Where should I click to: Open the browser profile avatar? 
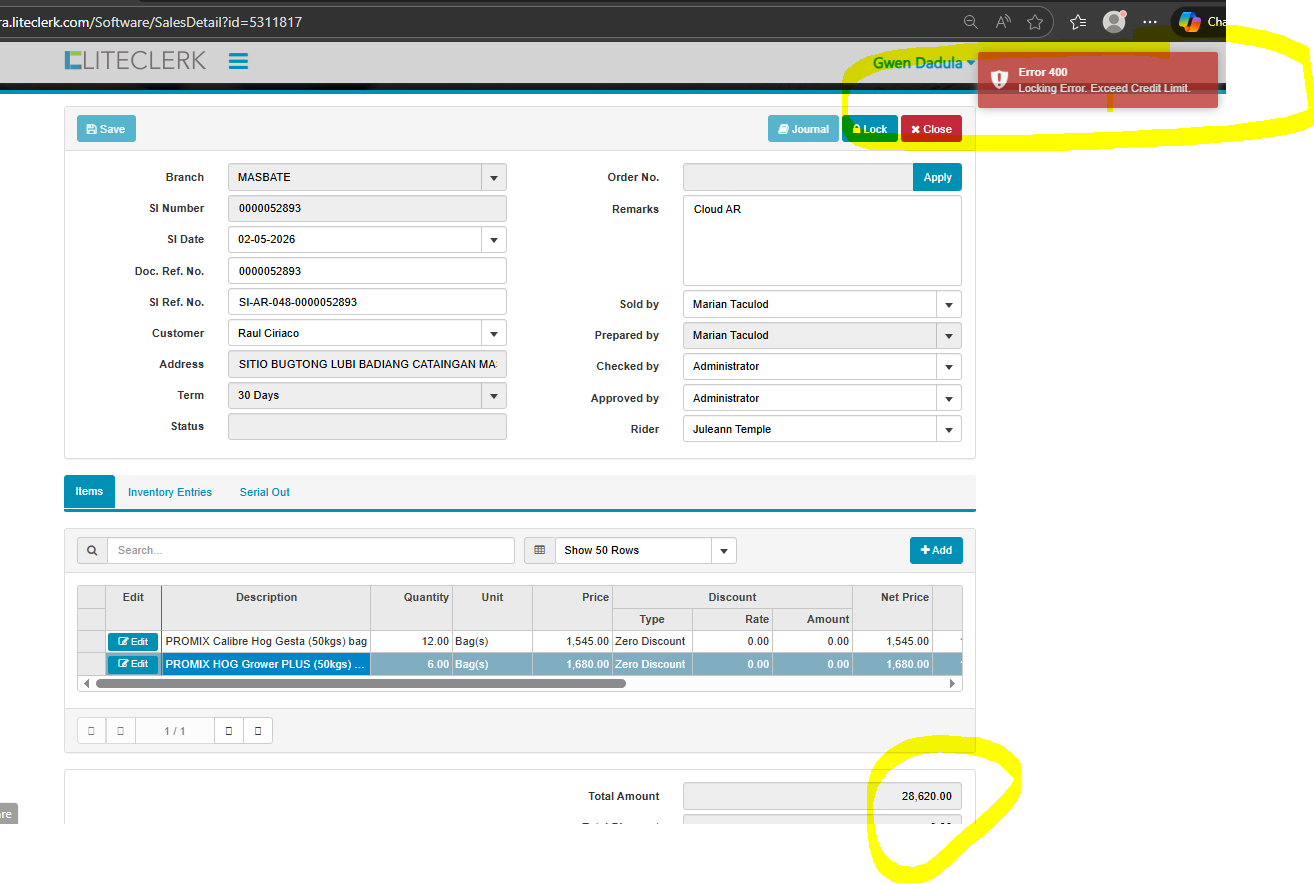(x=1113, y=22)
